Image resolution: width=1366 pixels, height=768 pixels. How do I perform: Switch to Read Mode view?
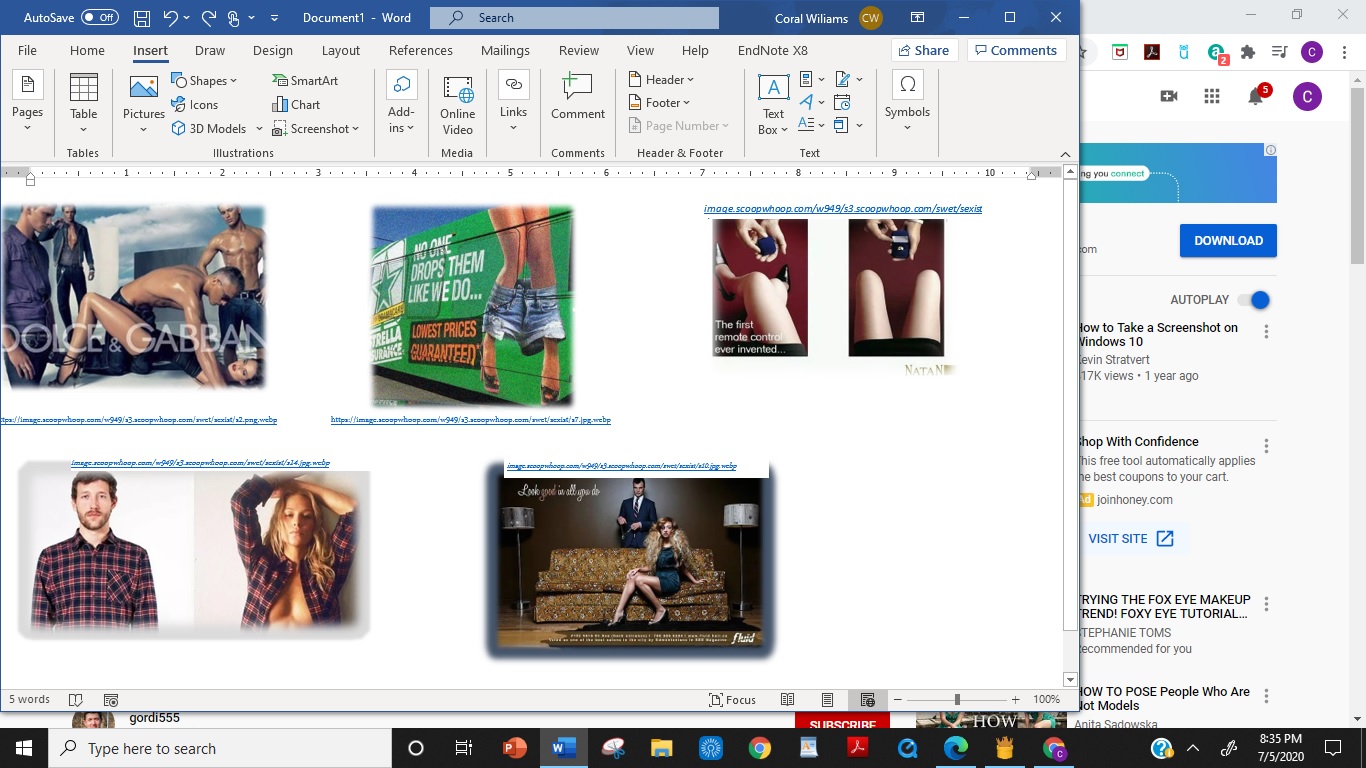[x=787, y=700]
